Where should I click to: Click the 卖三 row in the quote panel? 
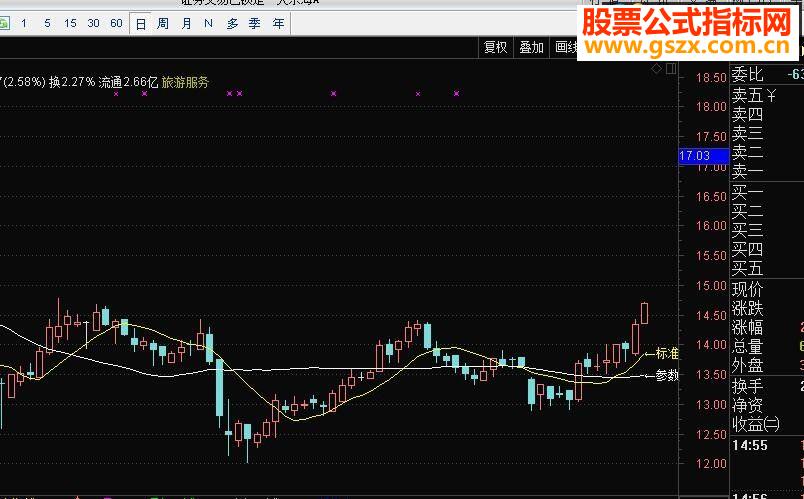point(748,133)
